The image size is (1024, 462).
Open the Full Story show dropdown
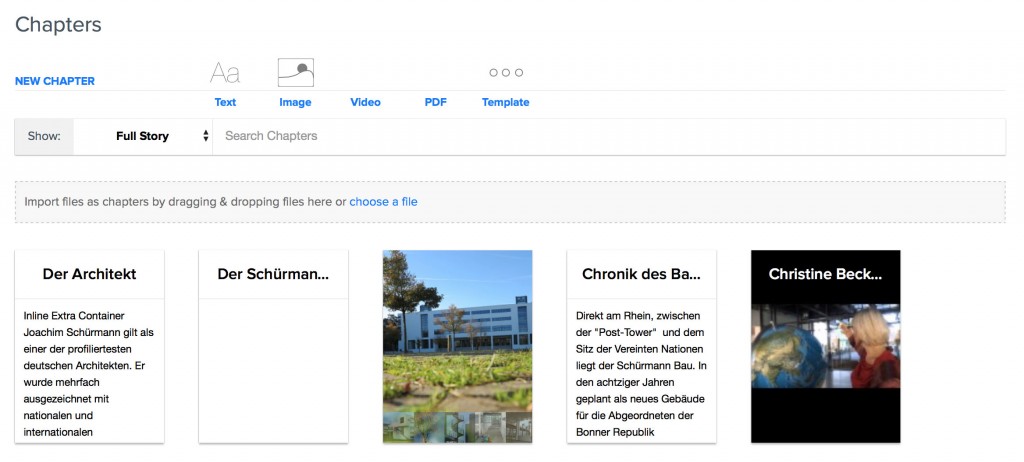[143, 136]
